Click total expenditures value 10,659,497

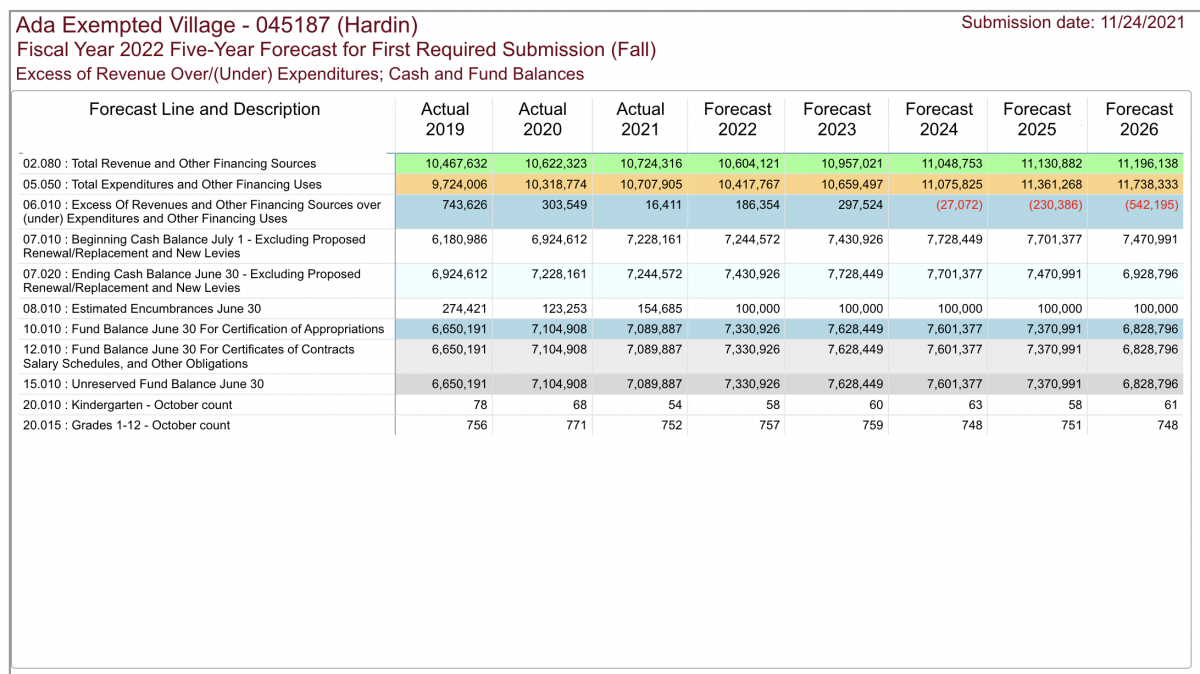pos(851,184)
